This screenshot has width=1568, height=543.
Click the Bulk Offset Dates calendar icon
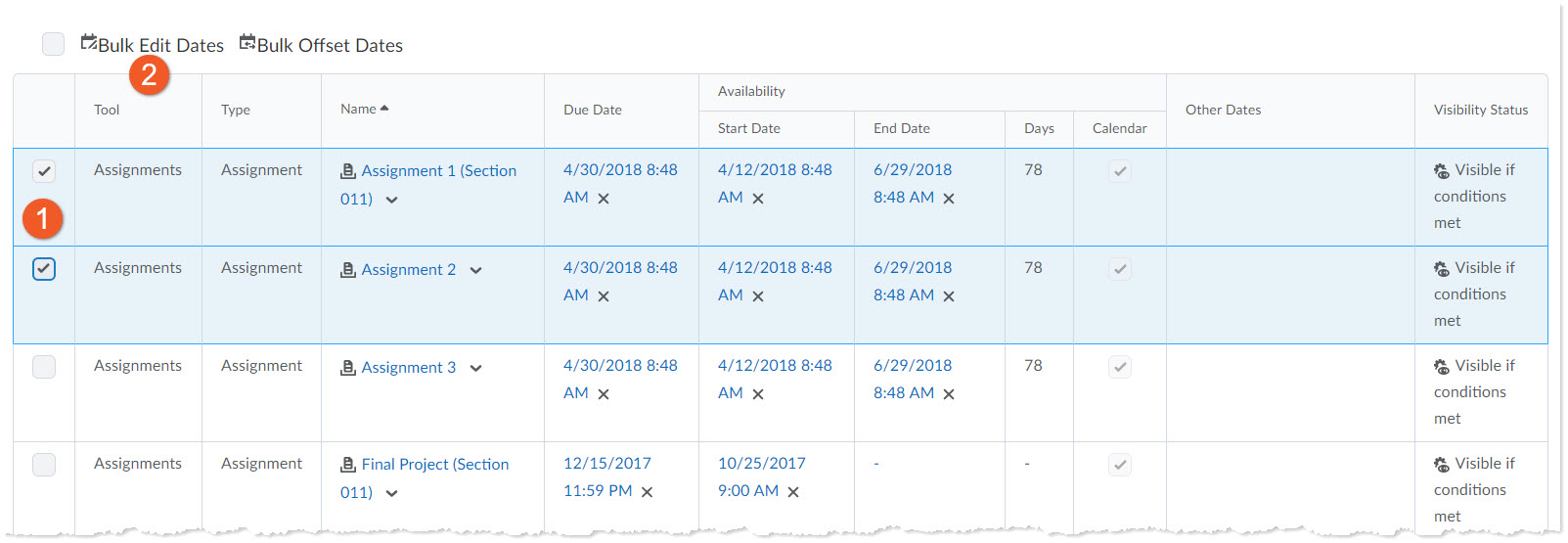[x=247, y=43]
